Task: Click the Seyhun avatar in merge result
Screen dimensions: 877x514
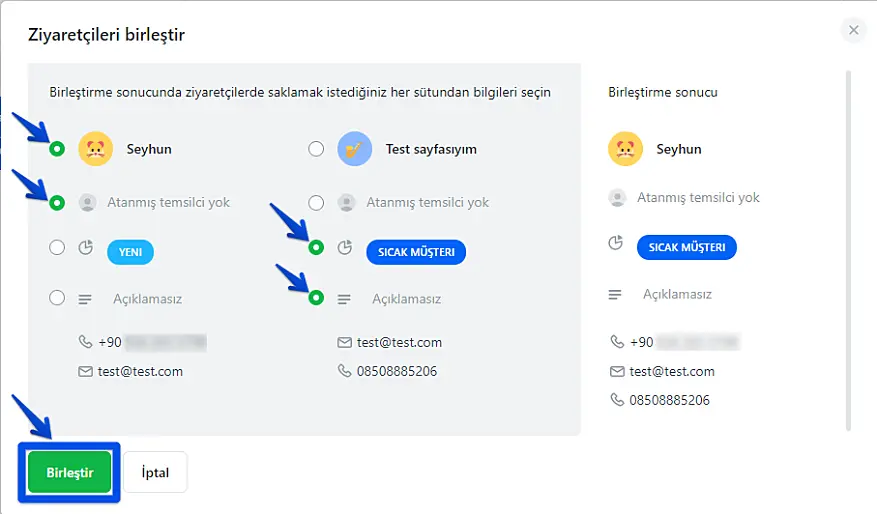Action: [625, 149]
